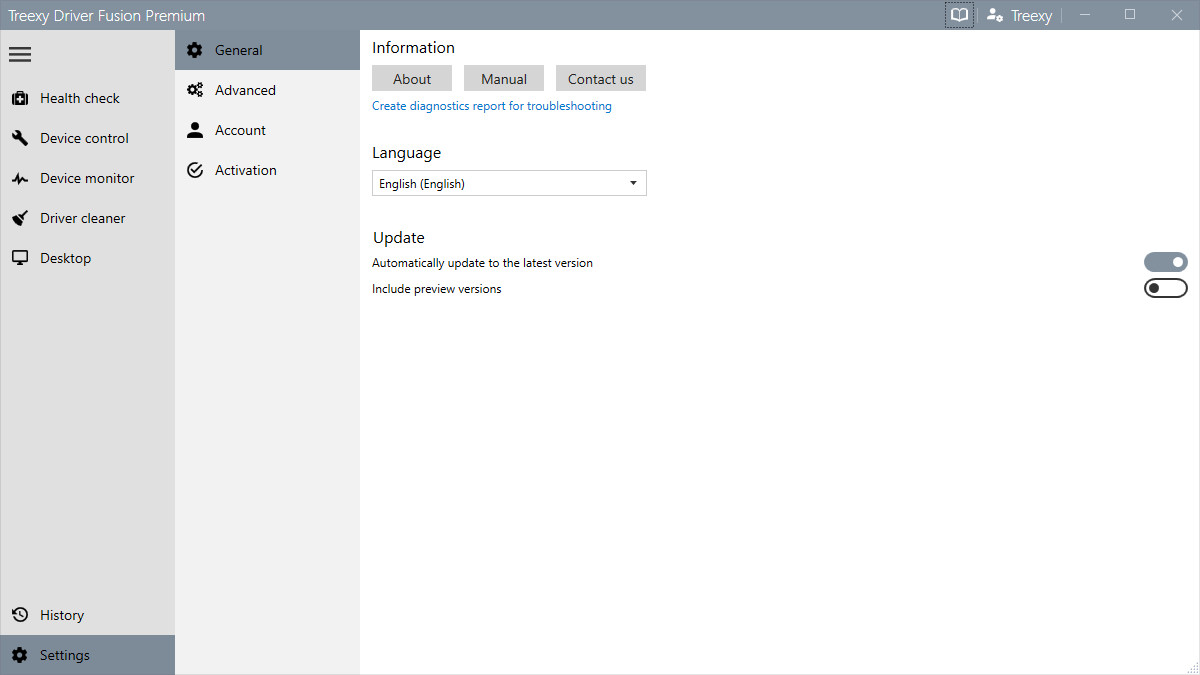
Task: Click the Settings gear icon in sidebar
Action: (20, 655)
